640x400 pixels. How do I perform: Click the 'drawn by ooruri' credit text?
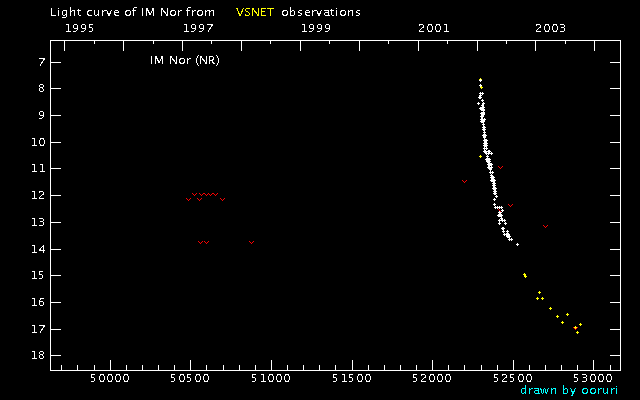569,390
